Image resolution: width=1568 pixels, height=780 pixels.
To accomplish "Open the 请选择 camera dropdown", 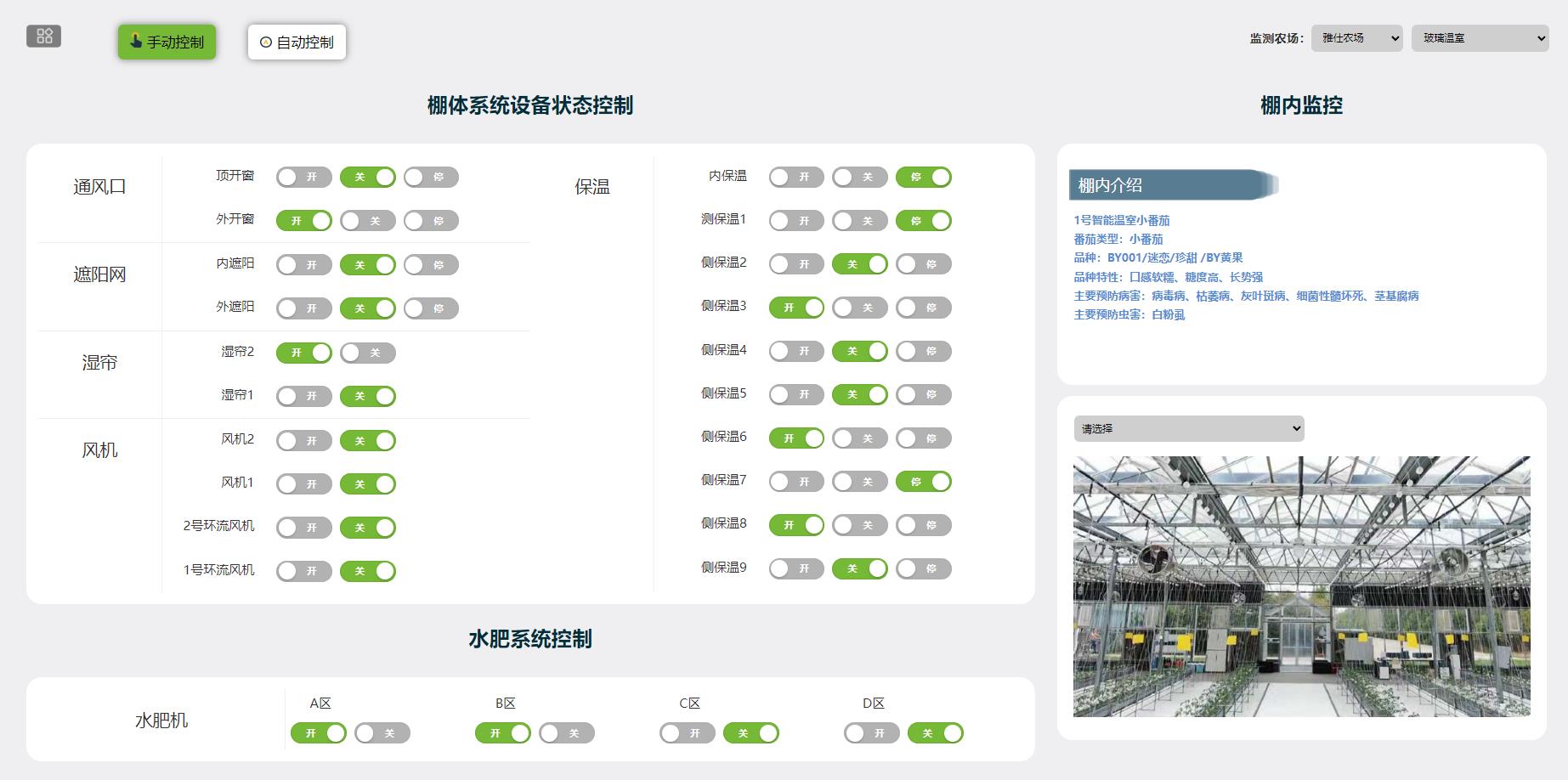I will click(x=1188, y=428).
